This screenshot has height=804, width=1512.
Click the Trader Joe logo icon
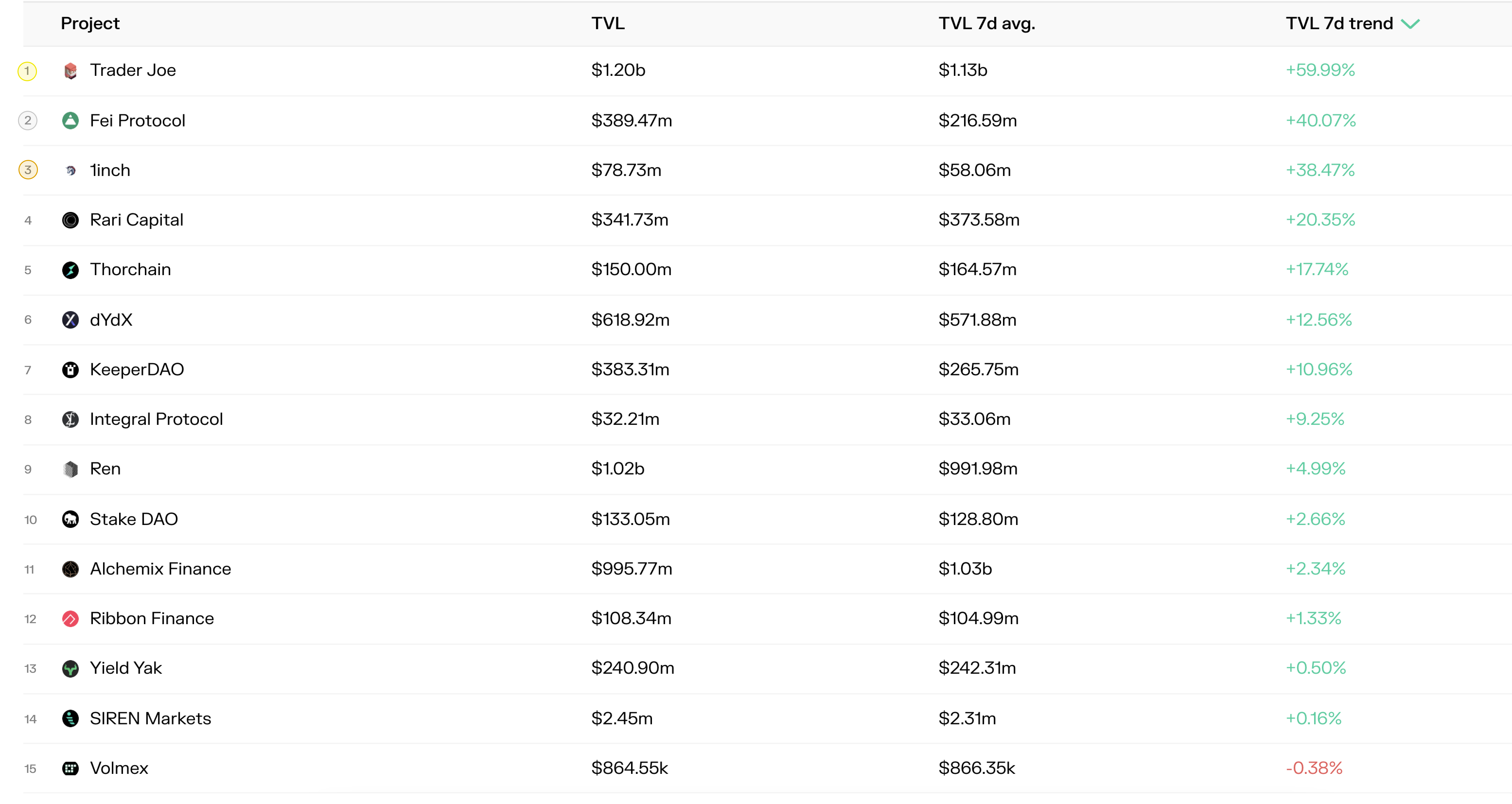coord(70,71)
